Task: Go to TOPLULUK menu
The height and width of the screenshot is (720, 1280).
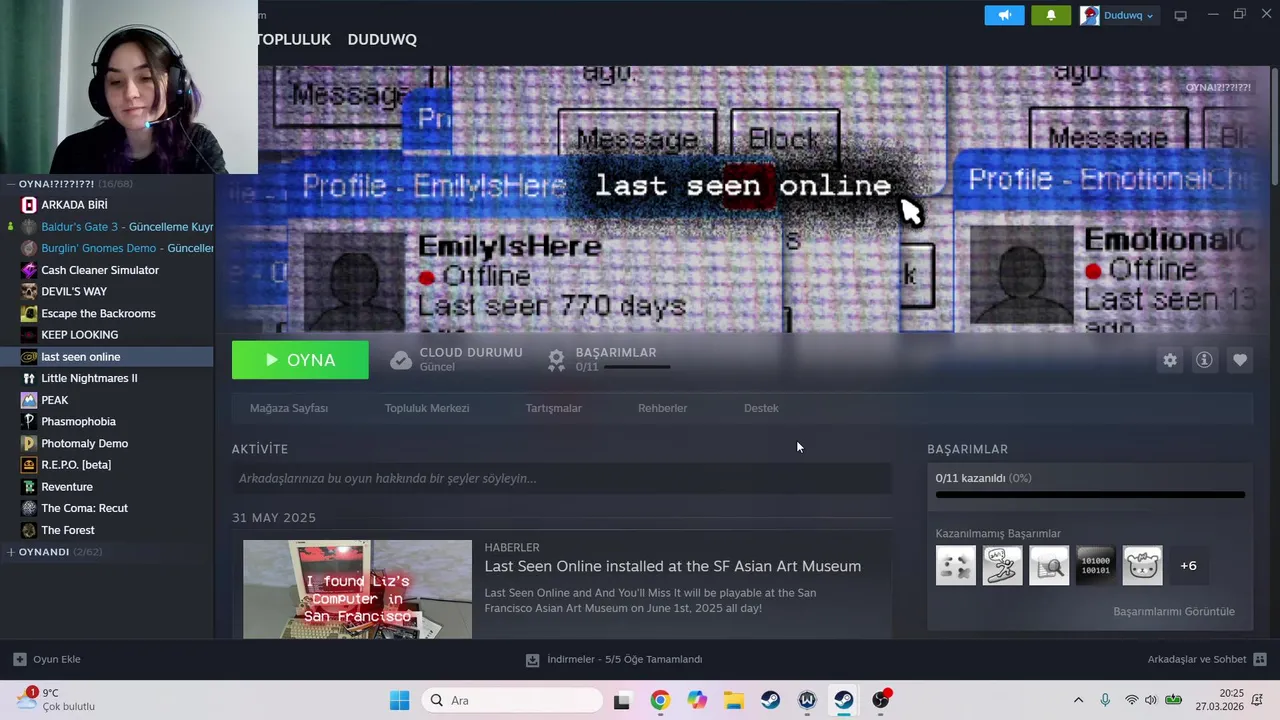Action: 294,39
